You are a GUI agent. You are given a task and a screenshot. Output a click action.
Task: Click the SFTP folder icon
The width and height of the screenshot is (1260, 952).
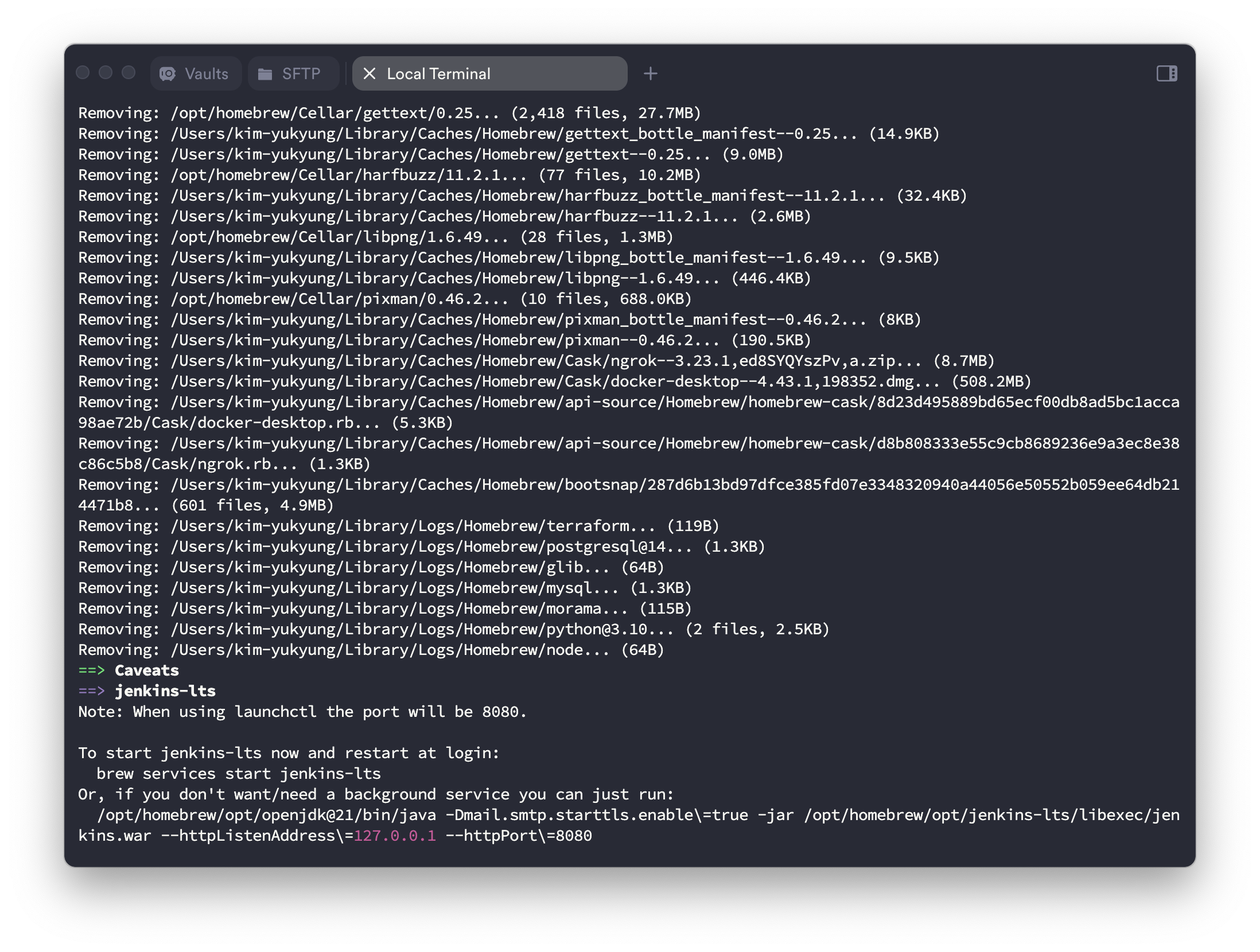pyautogui.click(x=265, y=74)
